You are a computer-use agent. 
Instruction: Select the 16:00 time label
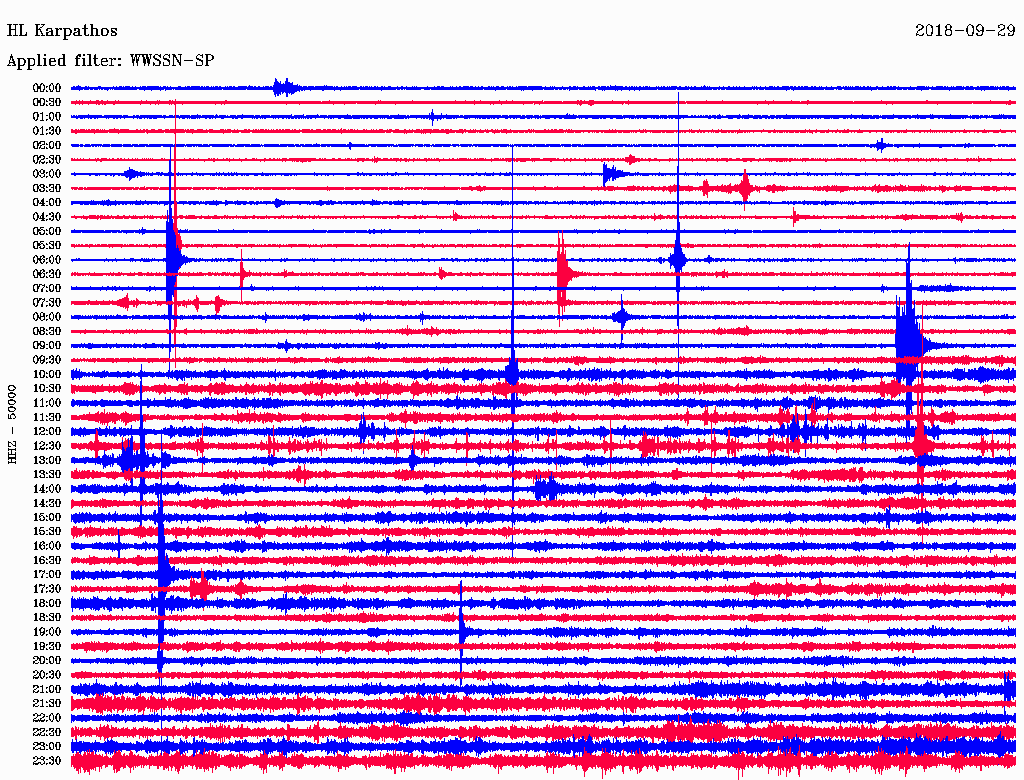(47, 546)
